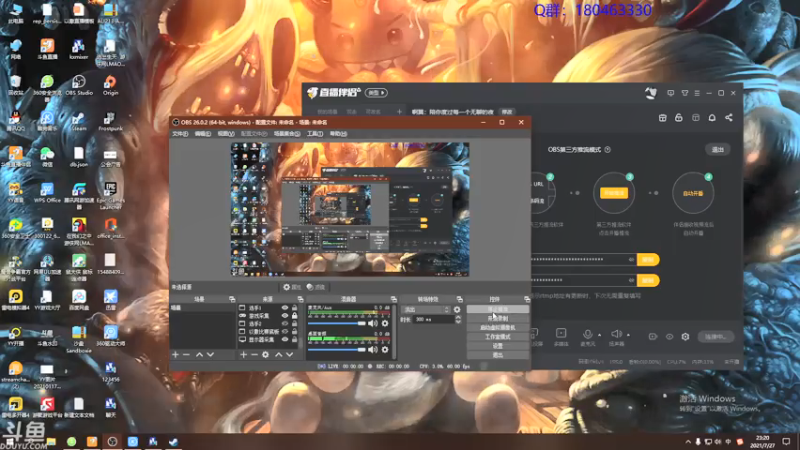
Task: Open the 文件(F) menu in OBS
Action: [x=180, y=134]
